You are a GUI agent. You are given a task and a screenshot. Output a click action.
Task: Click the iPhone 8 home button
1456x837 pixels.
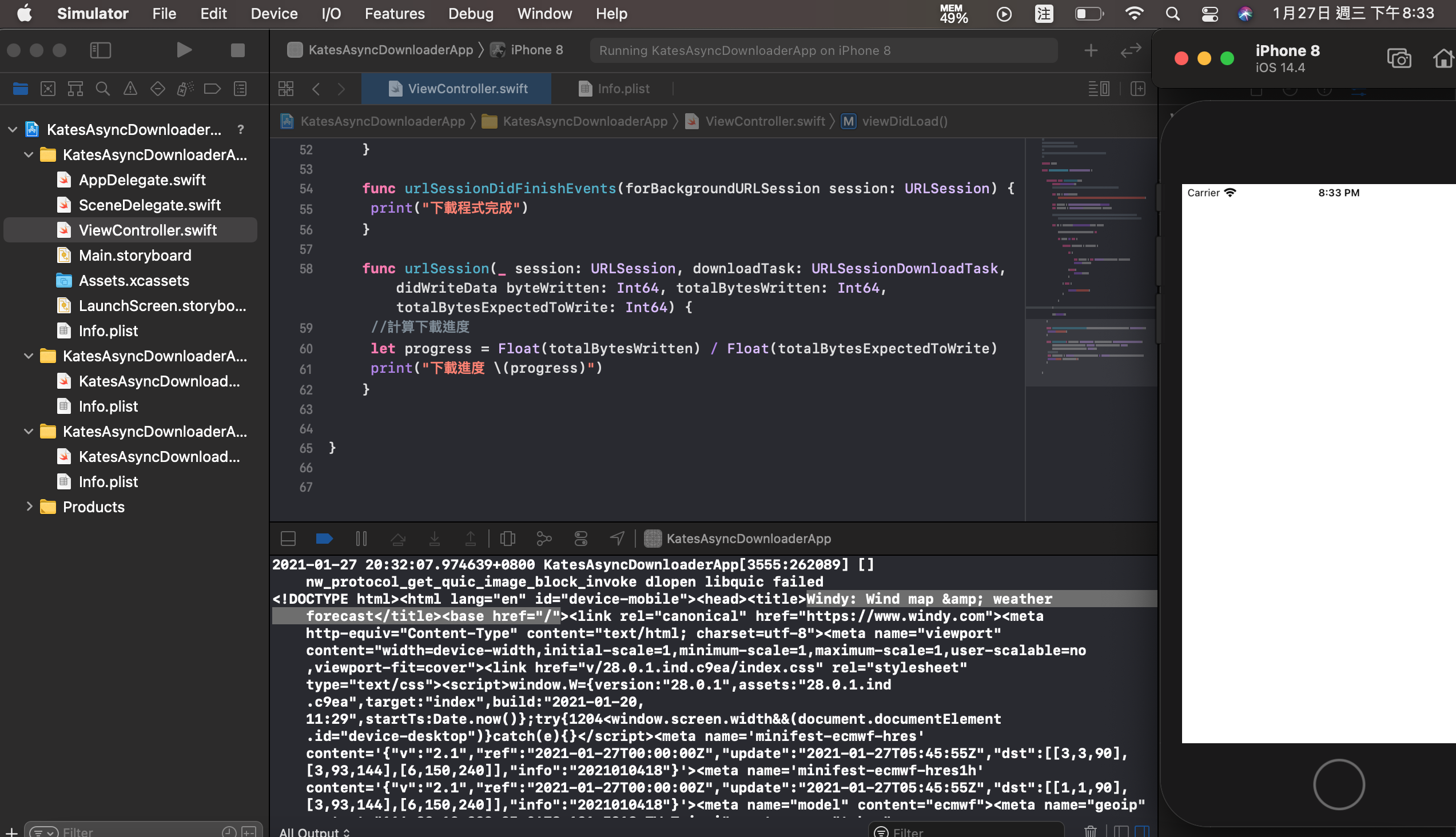click(1338, 784)
